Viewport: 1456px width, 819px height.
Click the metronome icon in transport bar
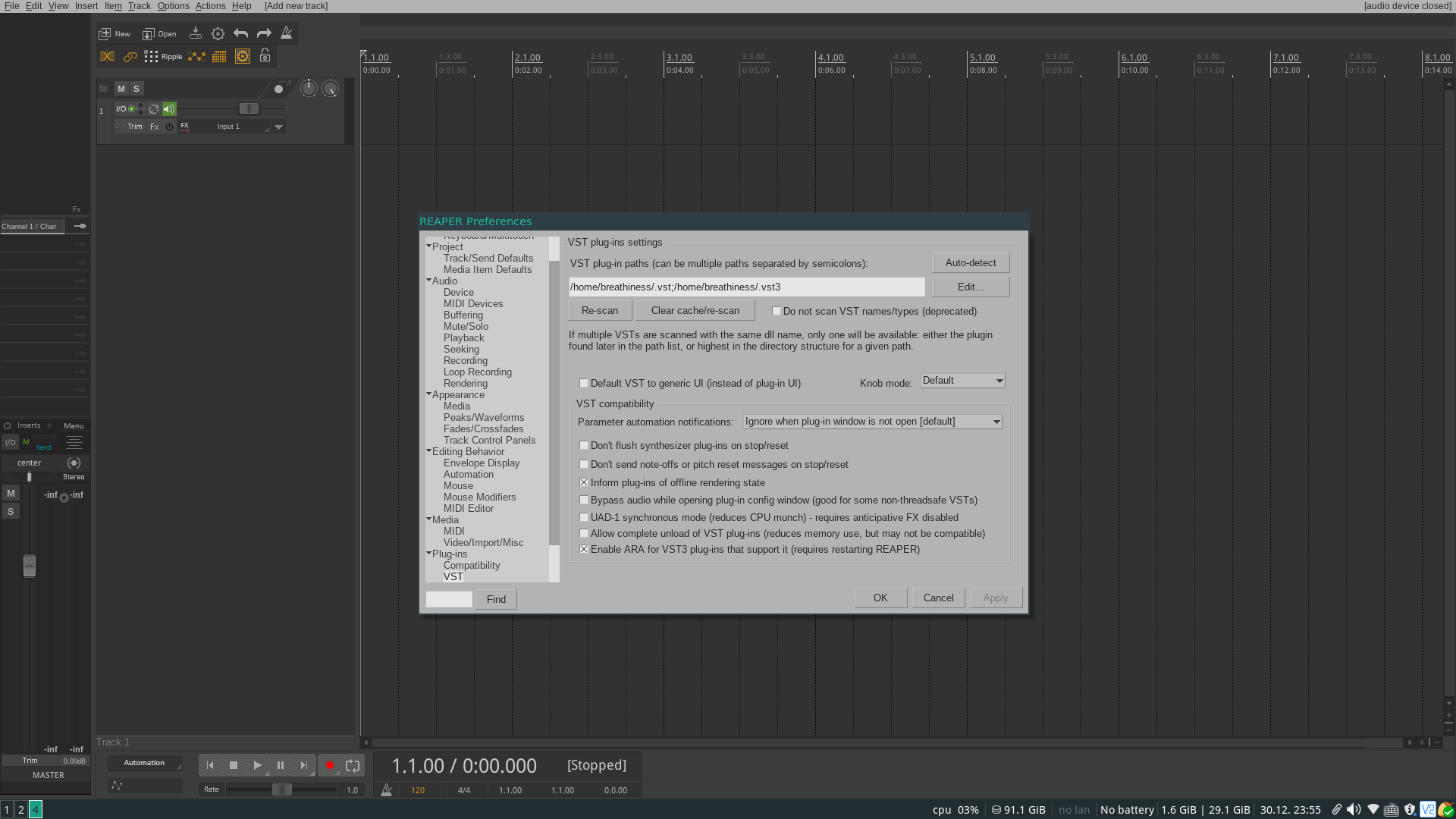385,789
